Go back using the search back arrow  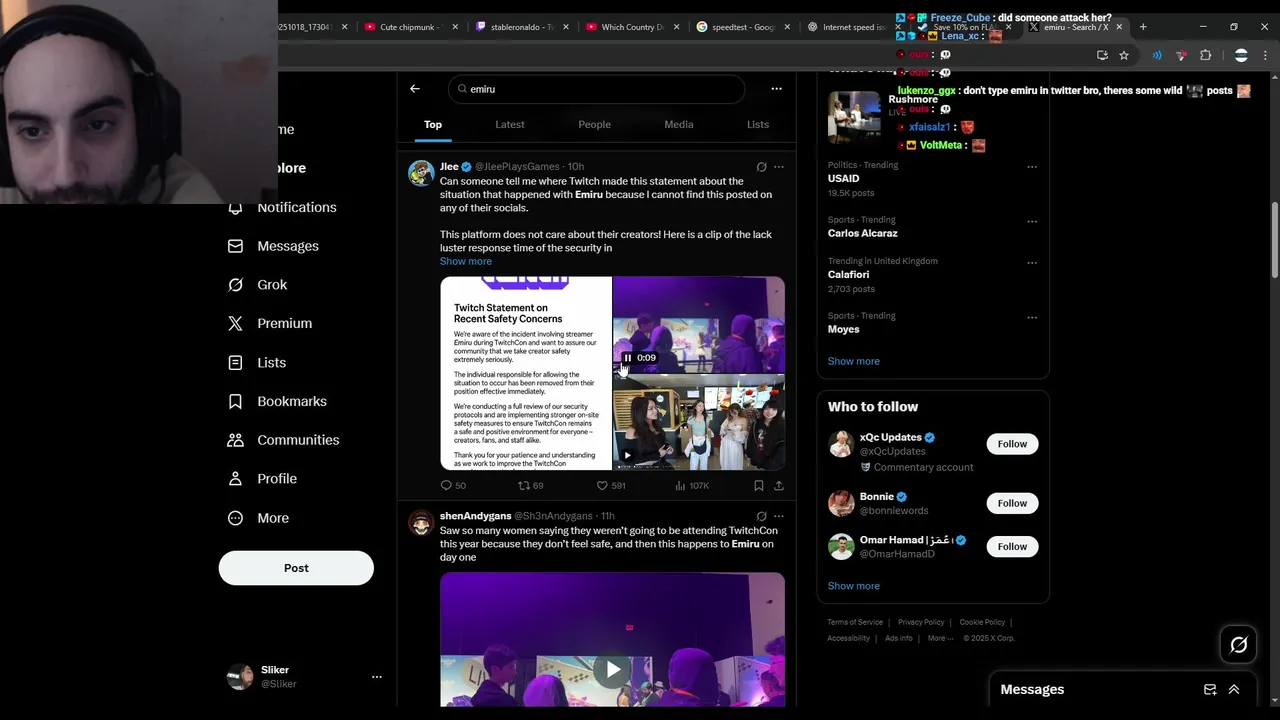(x=415, y=89)
